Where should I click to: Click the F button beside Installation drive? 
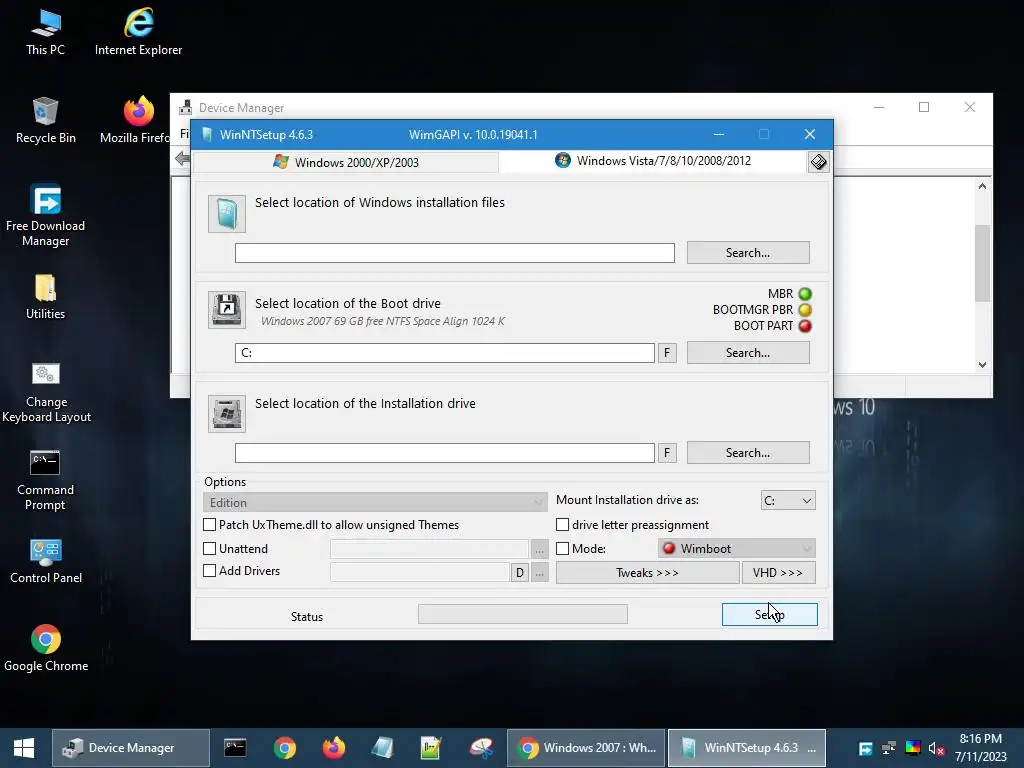click(667, 453)
